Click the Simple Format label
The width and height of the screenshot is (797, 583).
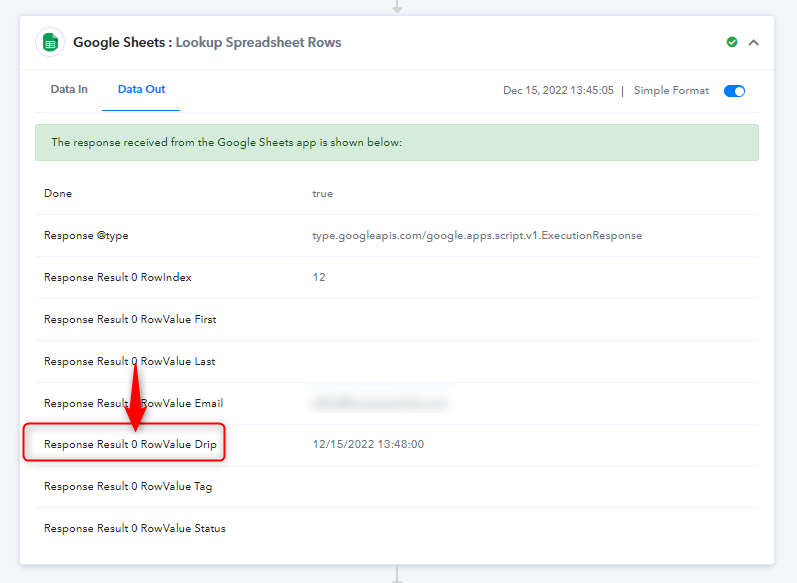coord(671,90)
